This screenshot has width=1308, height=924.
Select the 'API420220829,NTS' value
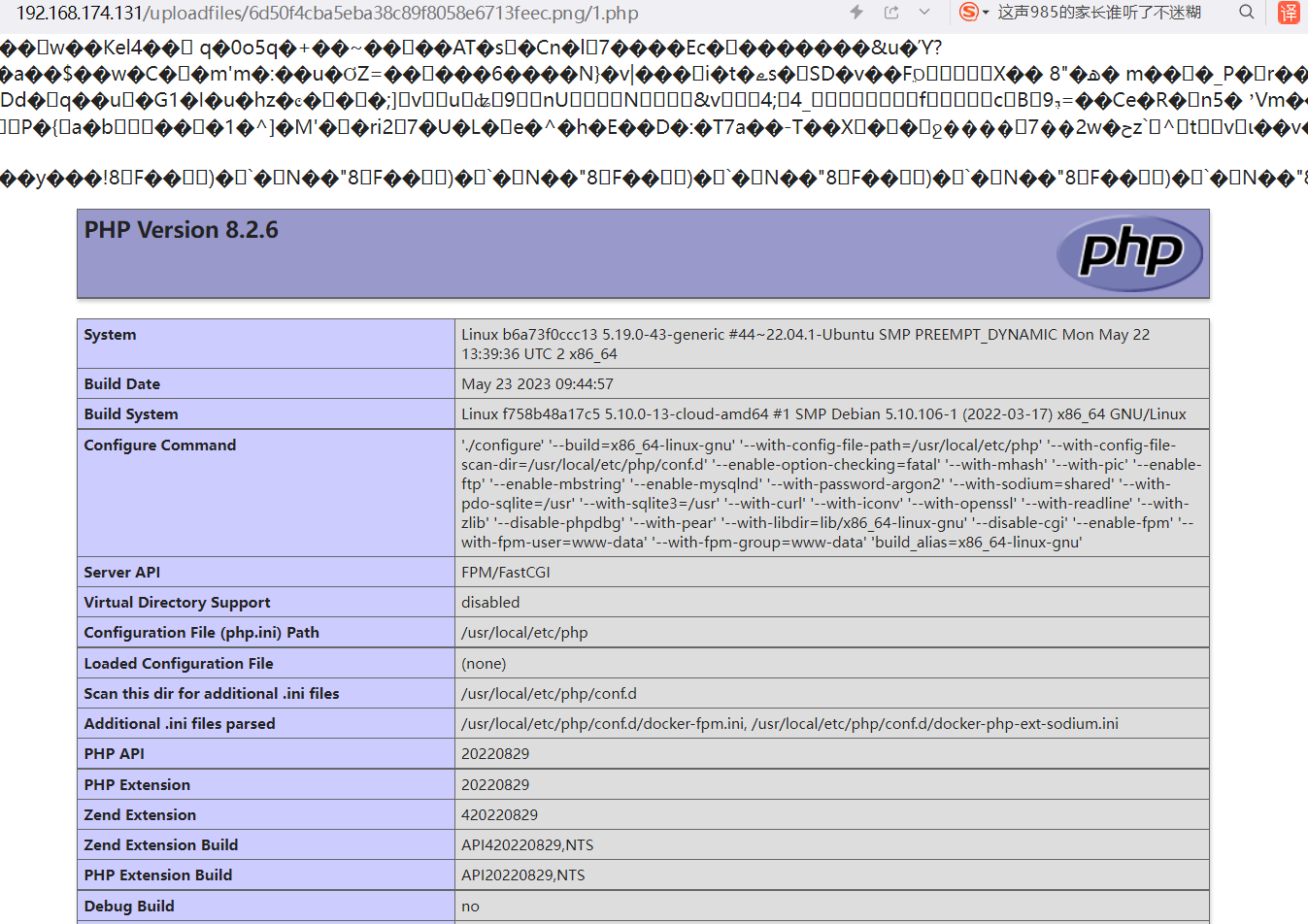(x=527, y=845)
